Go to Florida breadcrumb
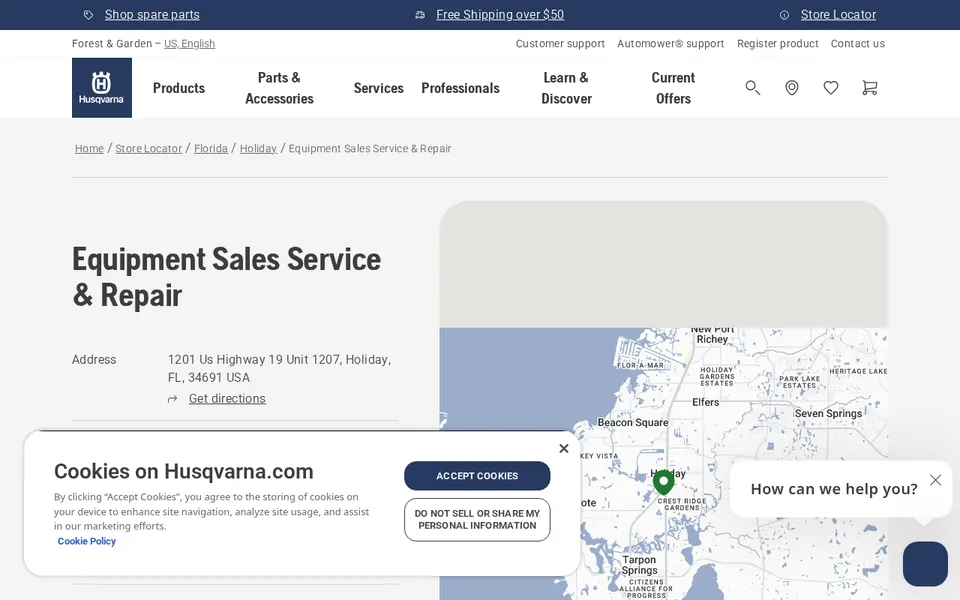This screenshot has width=960, height=600. coord(211,149)
